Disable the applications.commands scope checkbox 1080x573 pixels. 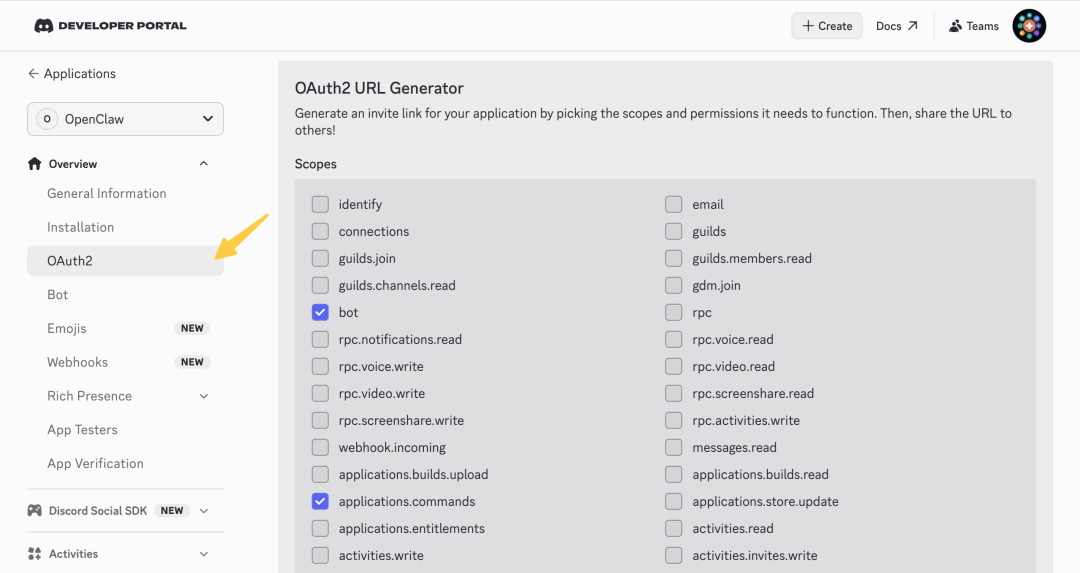[x=320, y=501]
